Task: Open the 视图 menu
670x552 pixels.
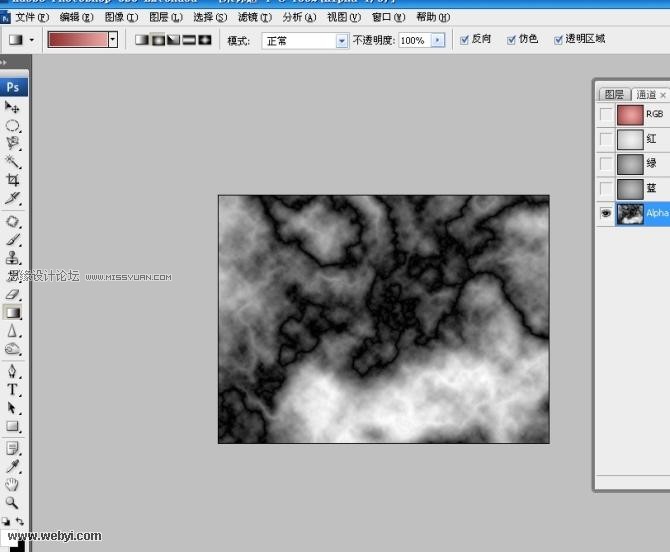Action: (x=344, y=17)
